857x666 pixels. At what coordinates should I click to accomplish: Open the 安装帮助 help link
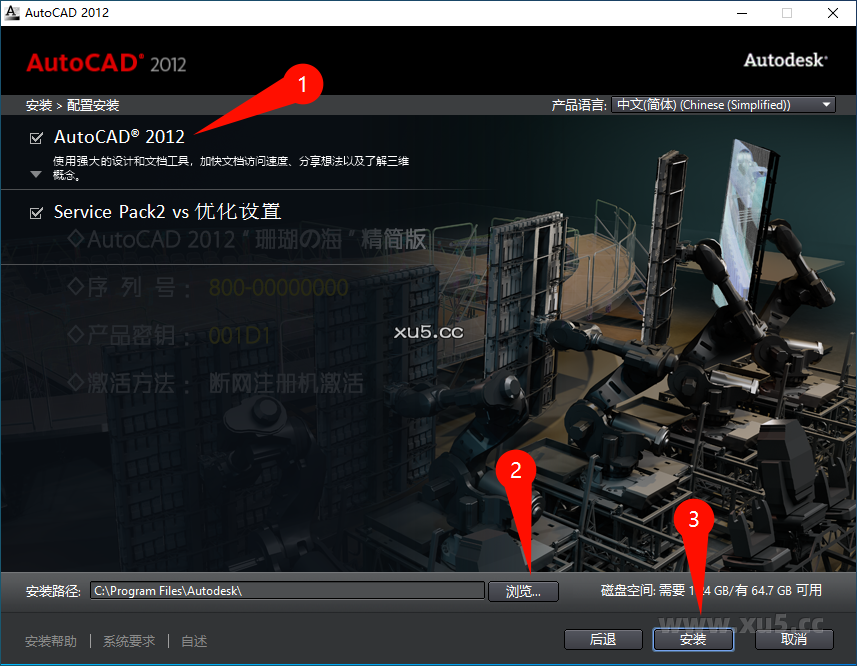point(50,641)
